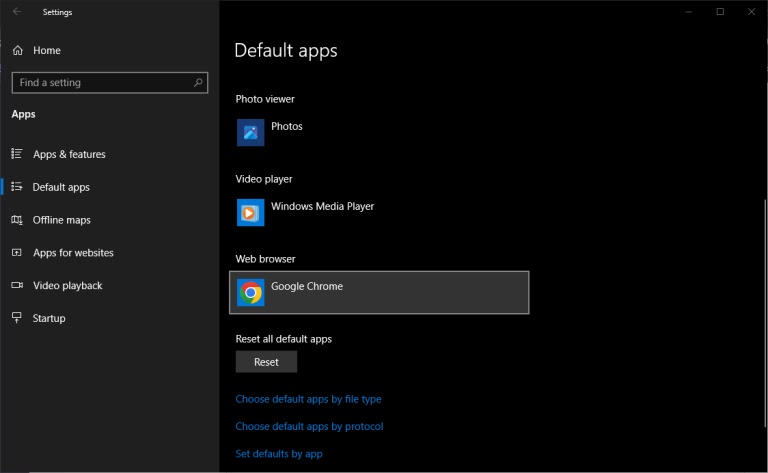Image resolution: width=768 pixels, height=473 pixels.
Task: Click the search magnifier icon
Action: [198, 82]
